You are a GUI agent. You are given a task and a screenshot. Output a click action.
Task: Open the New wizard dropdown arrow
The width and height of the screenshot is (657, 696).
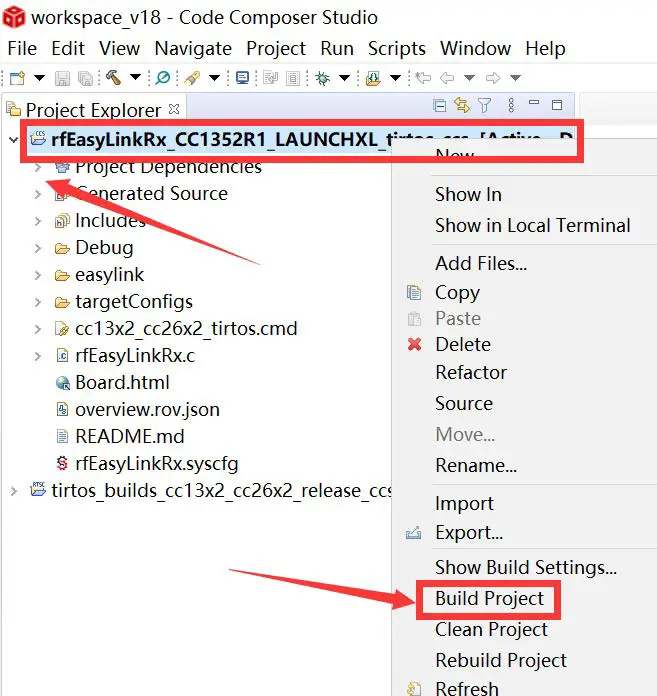(39, 78)
